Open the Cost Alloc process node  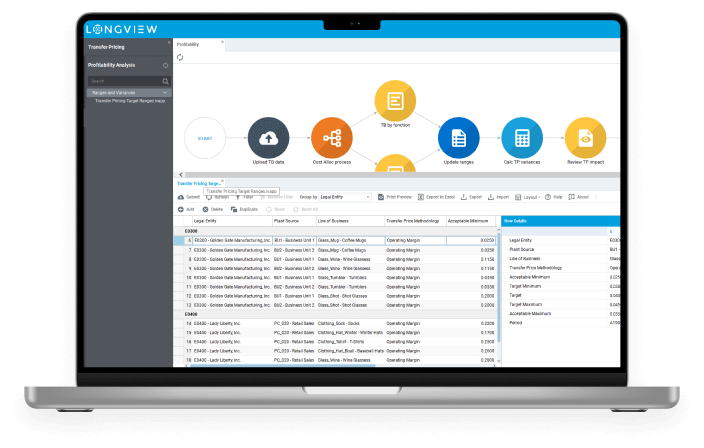(x=332, y=138)
